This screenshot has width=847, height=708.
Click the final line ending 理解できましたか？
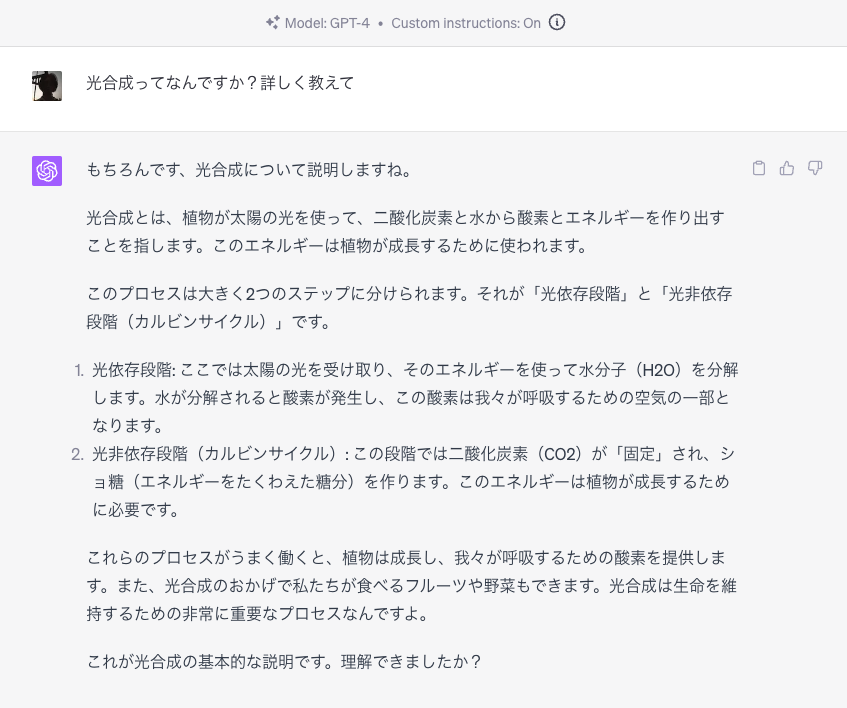284,662
